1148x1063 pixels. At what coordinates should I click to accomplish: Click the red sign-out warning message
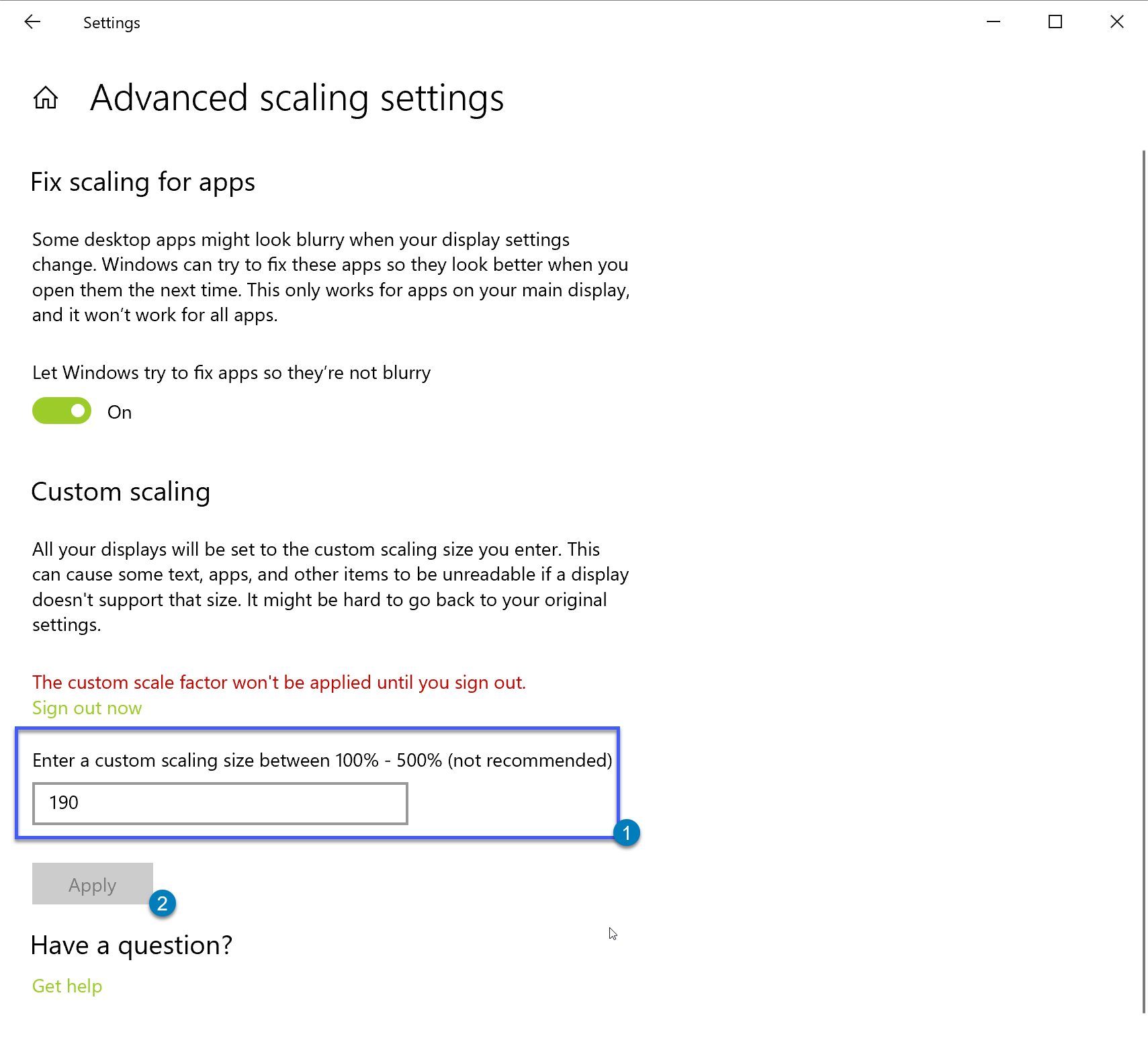pyautogui.click(x=279, y=683)
